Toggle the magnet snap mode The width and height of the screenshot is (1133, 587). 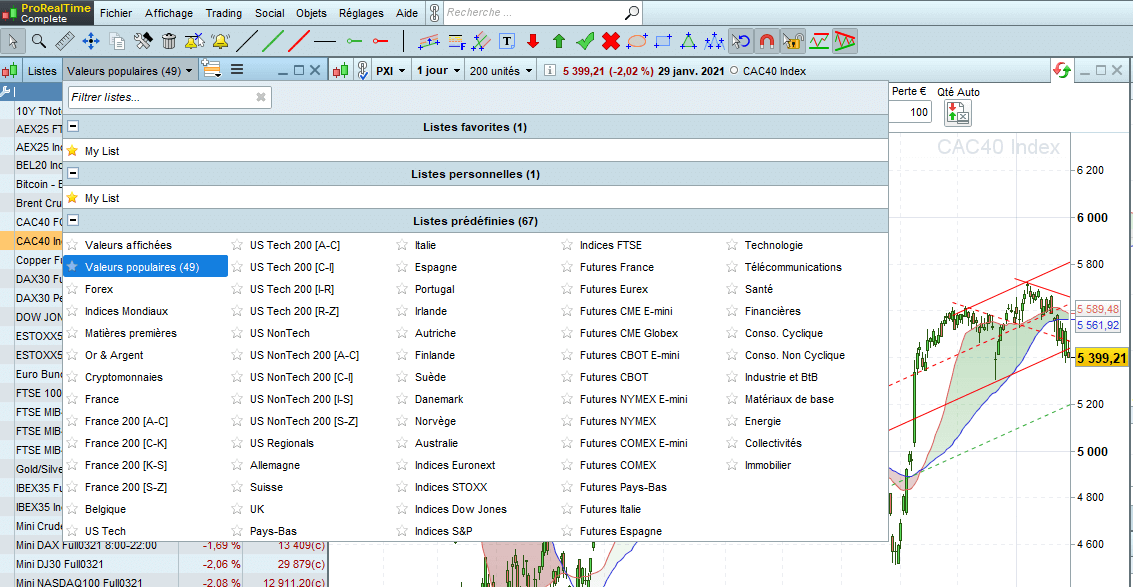tap(767, 41)
